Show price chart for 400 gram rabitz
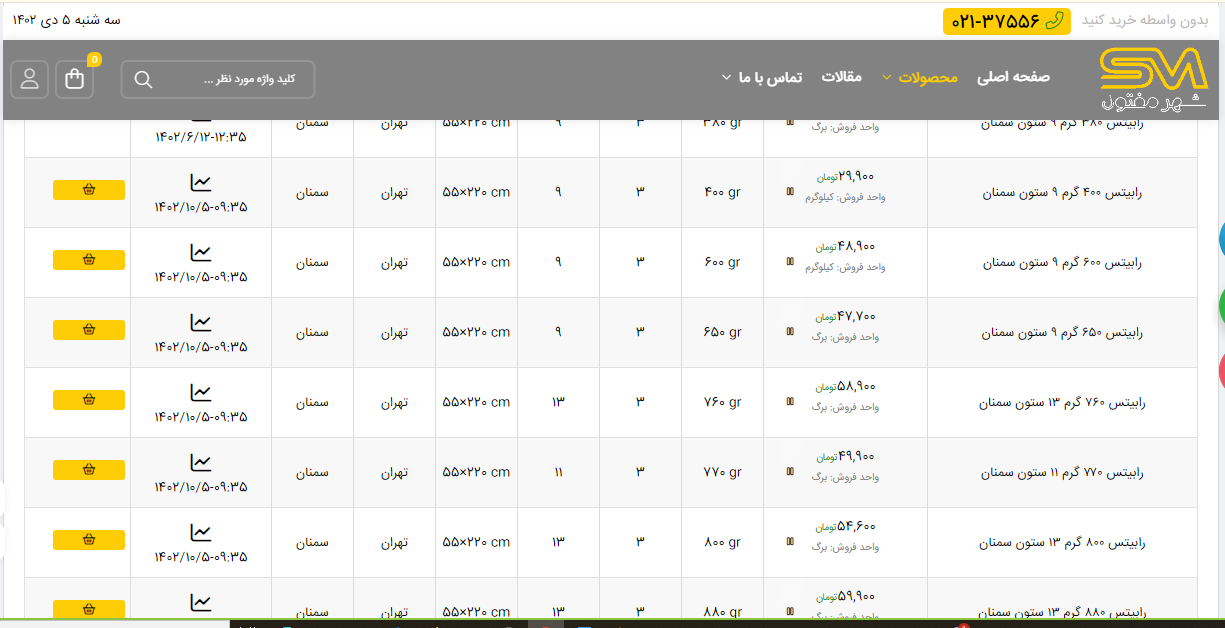The width and height of the screenshot is (1225, 628). 201,183
